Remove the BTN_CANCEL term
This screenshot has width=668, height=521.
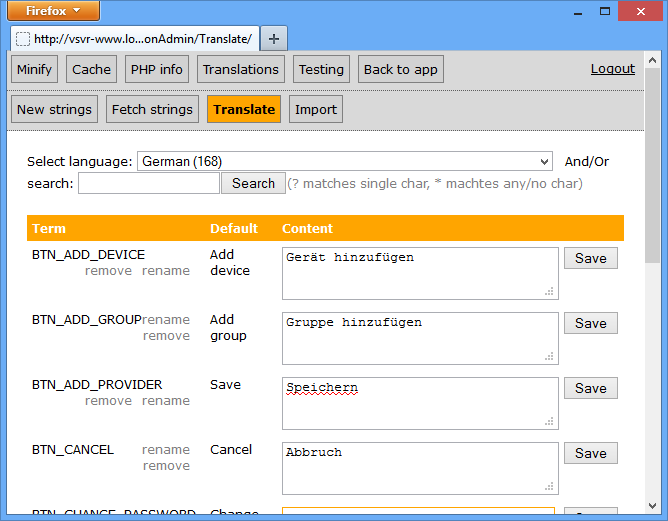tap(166, 466)
